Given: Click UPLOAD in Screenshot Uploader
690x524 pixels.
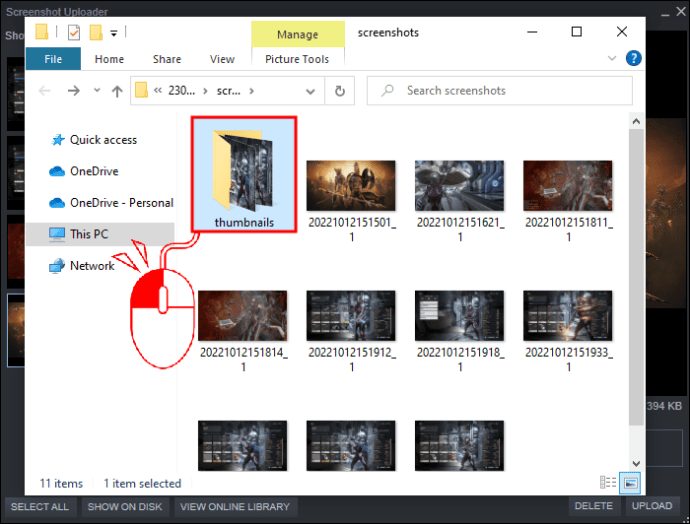Looking at the screenshot, I should 652,506.
